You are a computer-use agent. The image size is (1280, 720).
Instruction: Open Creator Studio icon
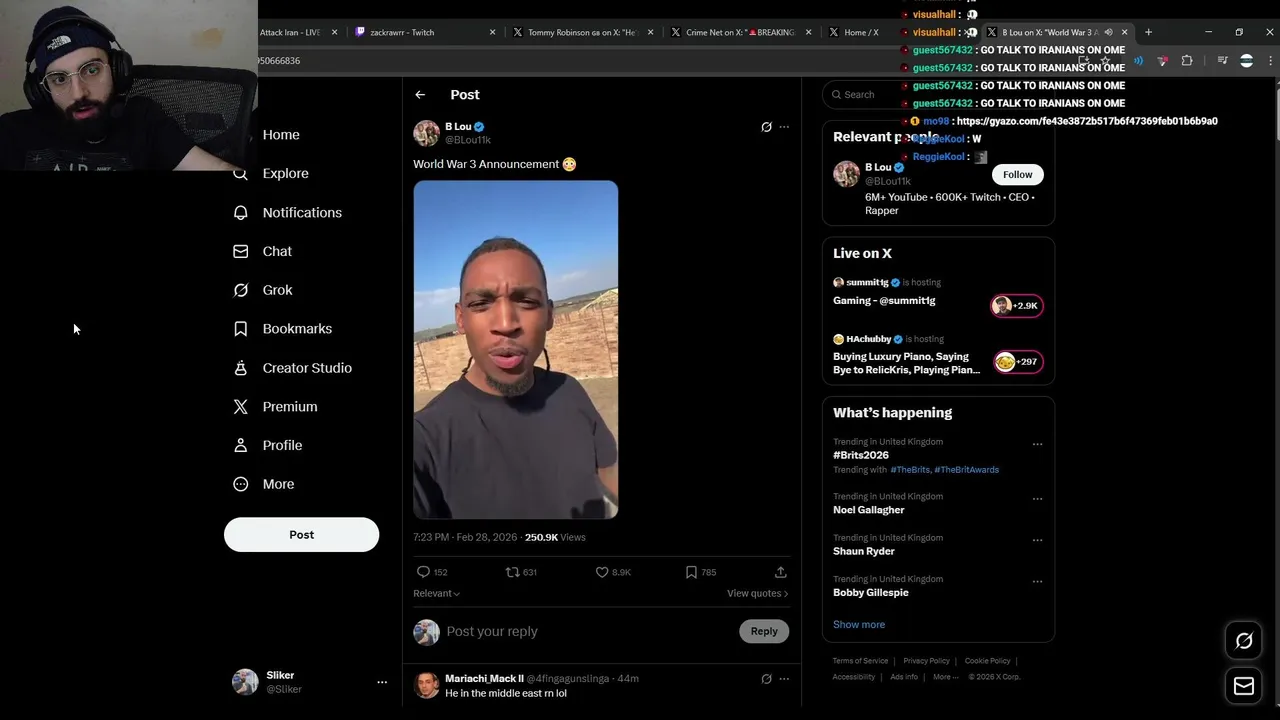click(x=241, y=368)
